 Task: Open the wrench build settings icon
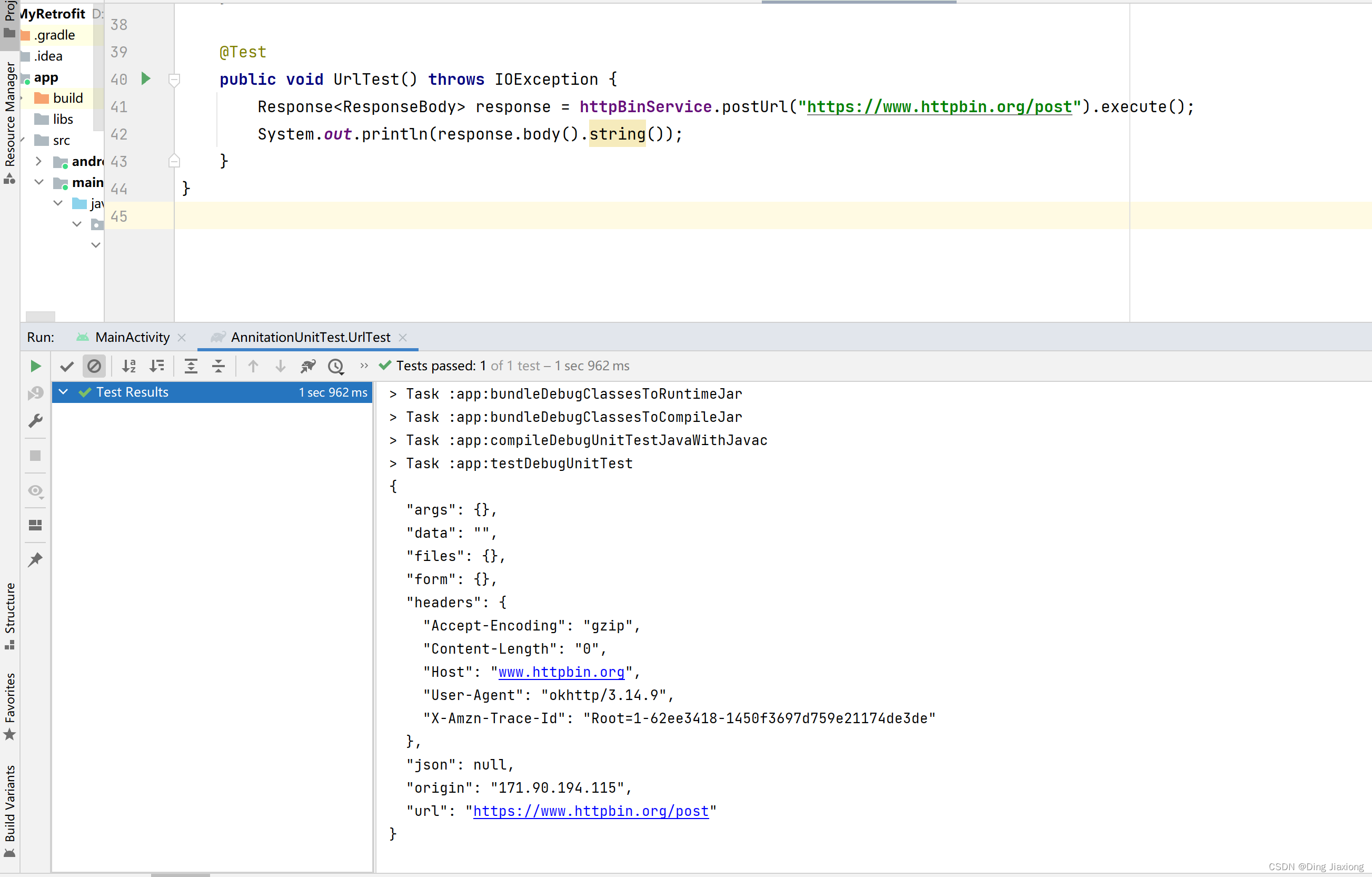tap(35, 421)
